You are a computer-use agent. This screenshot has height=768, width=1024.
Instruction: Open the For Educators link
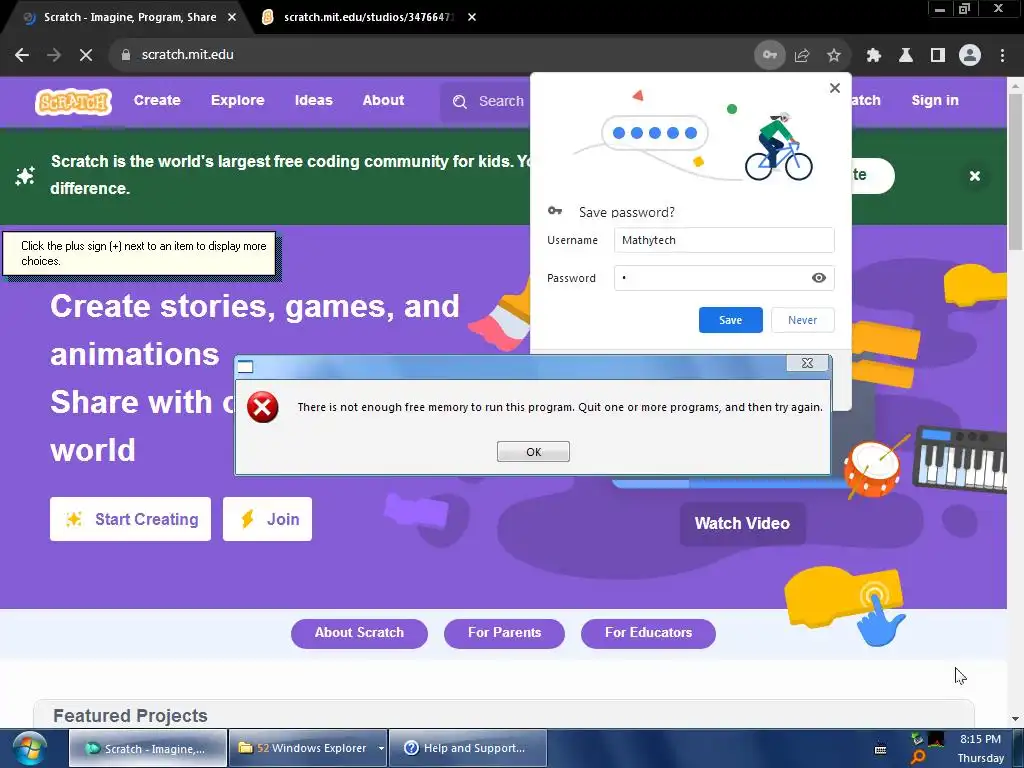pyautogui.click(x=648, y=633)
